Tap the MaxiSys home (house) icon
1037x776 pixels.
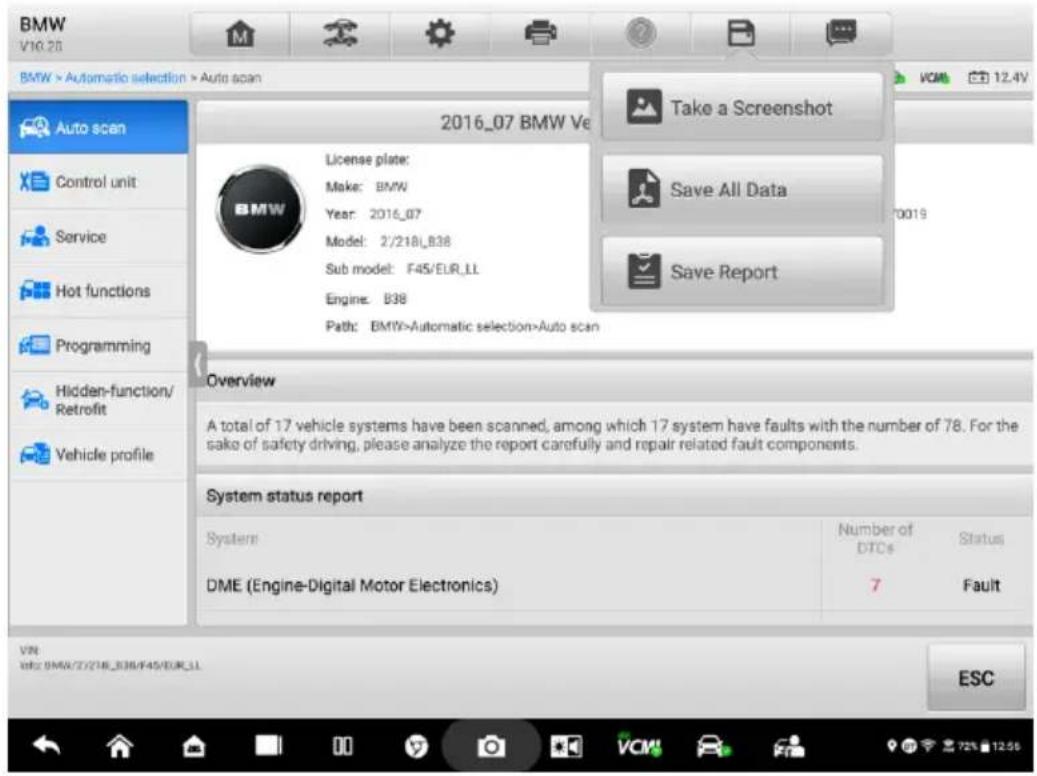point(194,747)
